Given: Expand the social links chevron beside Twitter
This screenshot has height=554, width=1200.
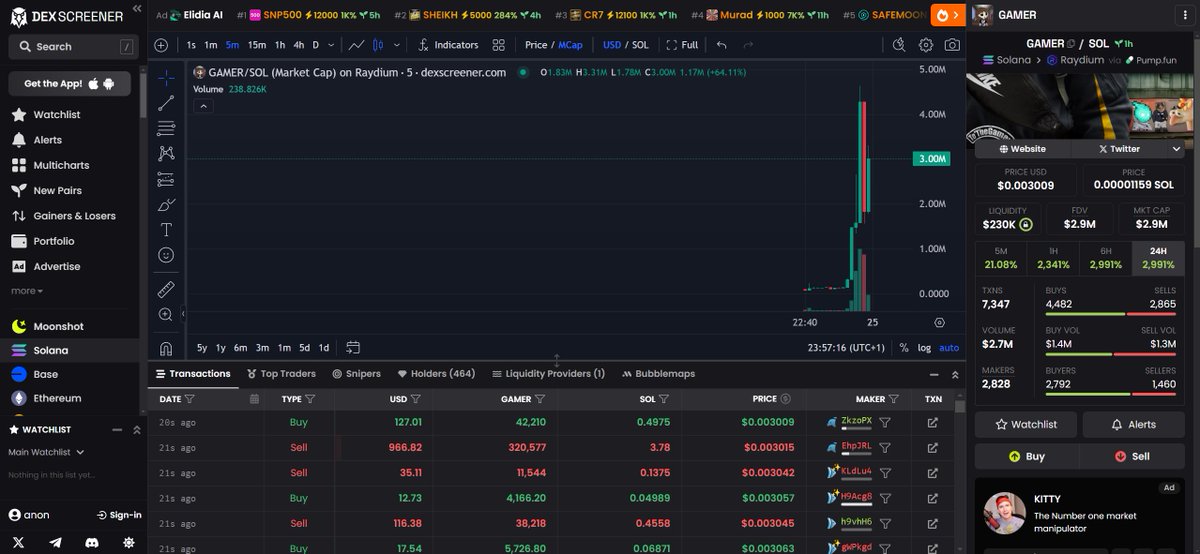Looking at the screenshot, I should (x=1175, y=148).
